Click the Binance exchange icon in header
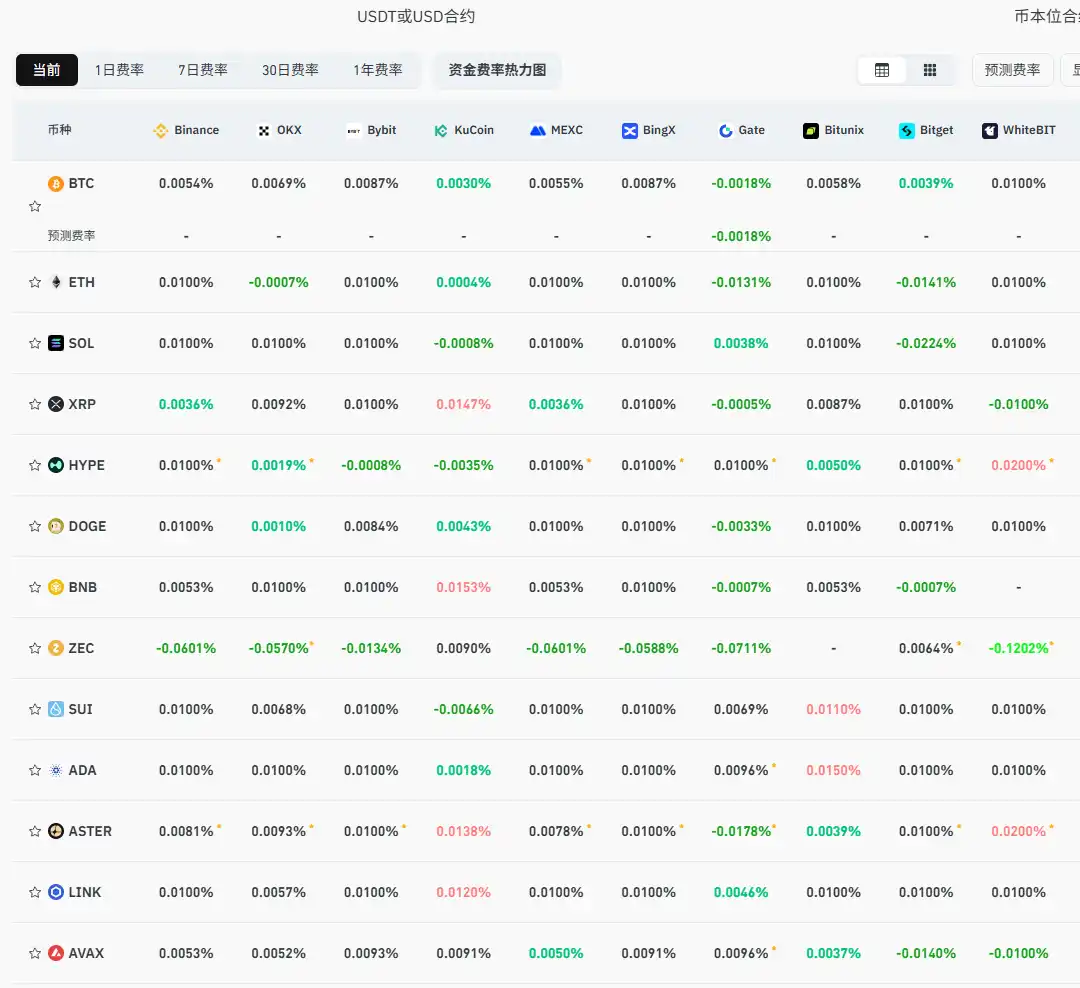This screenshot has height=988, width=1080. coord(160,130)
